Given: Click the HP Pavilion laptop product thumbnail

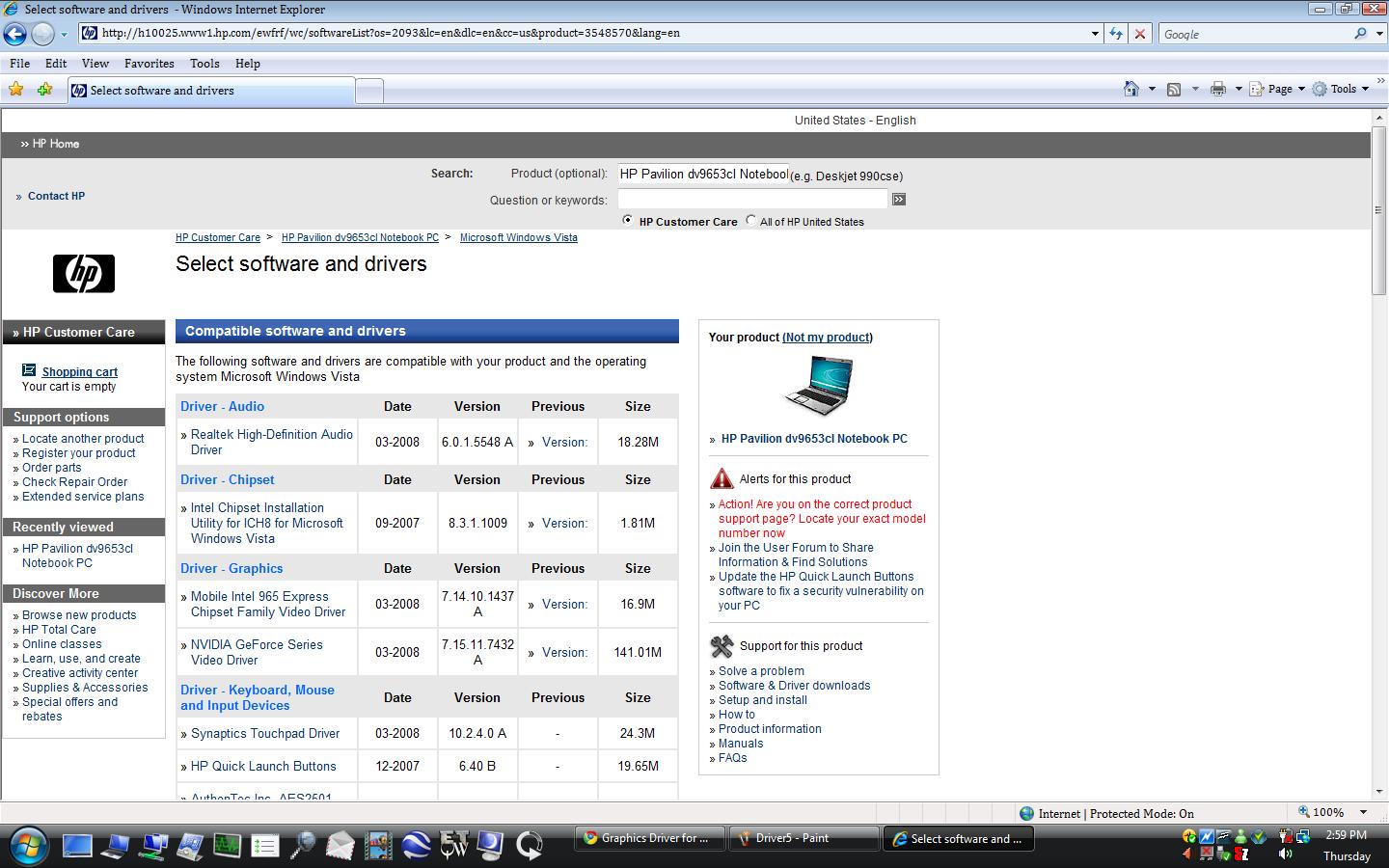Looking at the screenshot, I should coord(819,385).
